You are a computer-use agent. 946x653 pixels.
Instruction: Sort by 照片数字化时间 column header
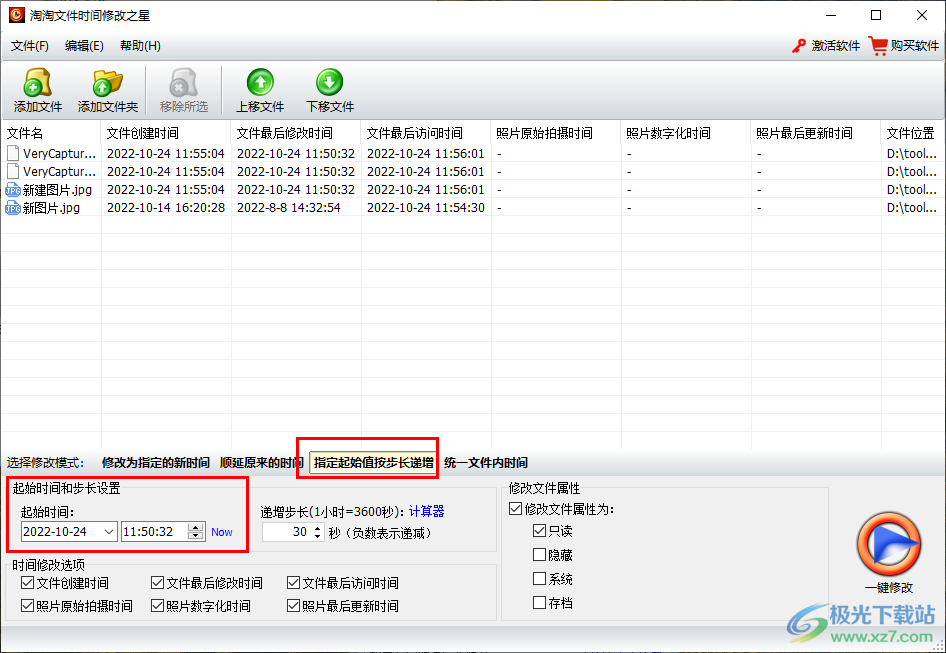click(686, 133)
